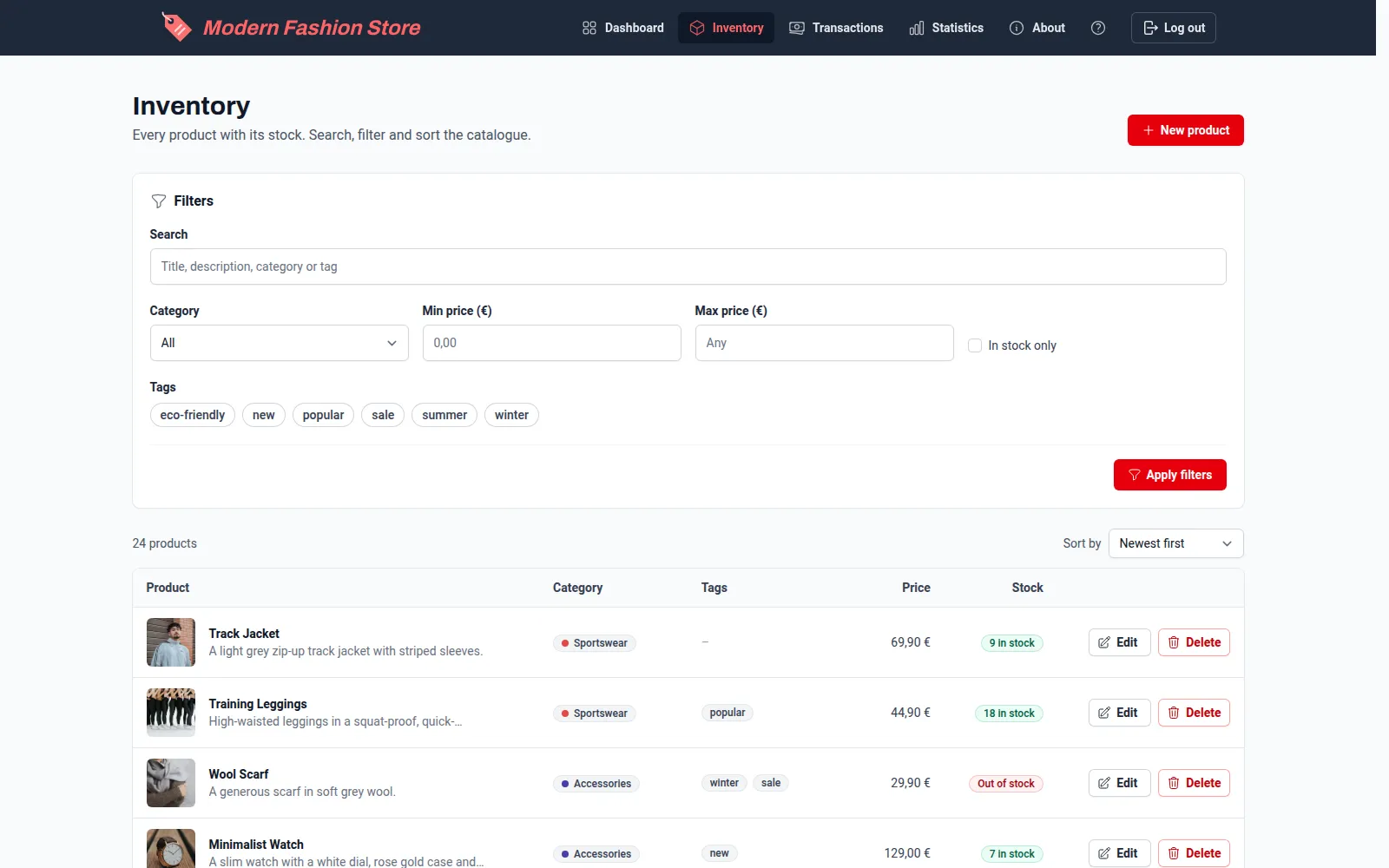
Task: Open the Statistics page
Action: 946,28
